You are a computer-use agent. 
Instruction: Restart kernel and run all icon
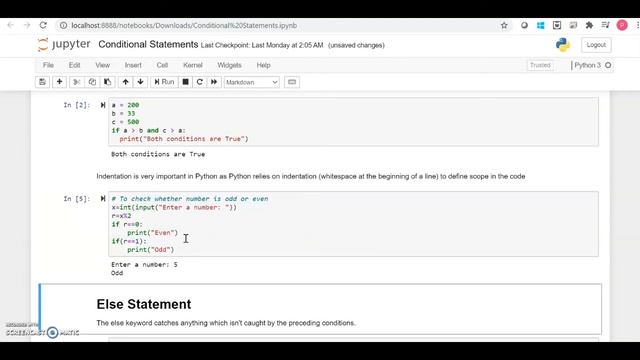pos(214,82)
